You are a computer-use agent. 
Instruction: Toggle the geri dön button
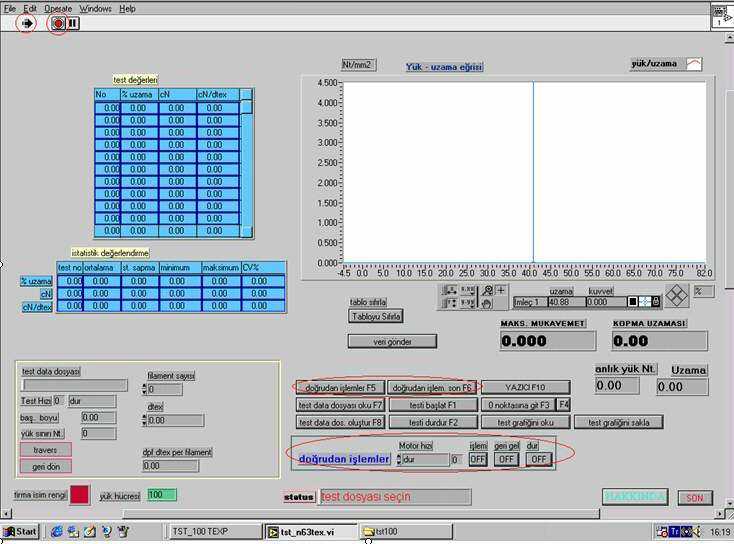(45, 467)
